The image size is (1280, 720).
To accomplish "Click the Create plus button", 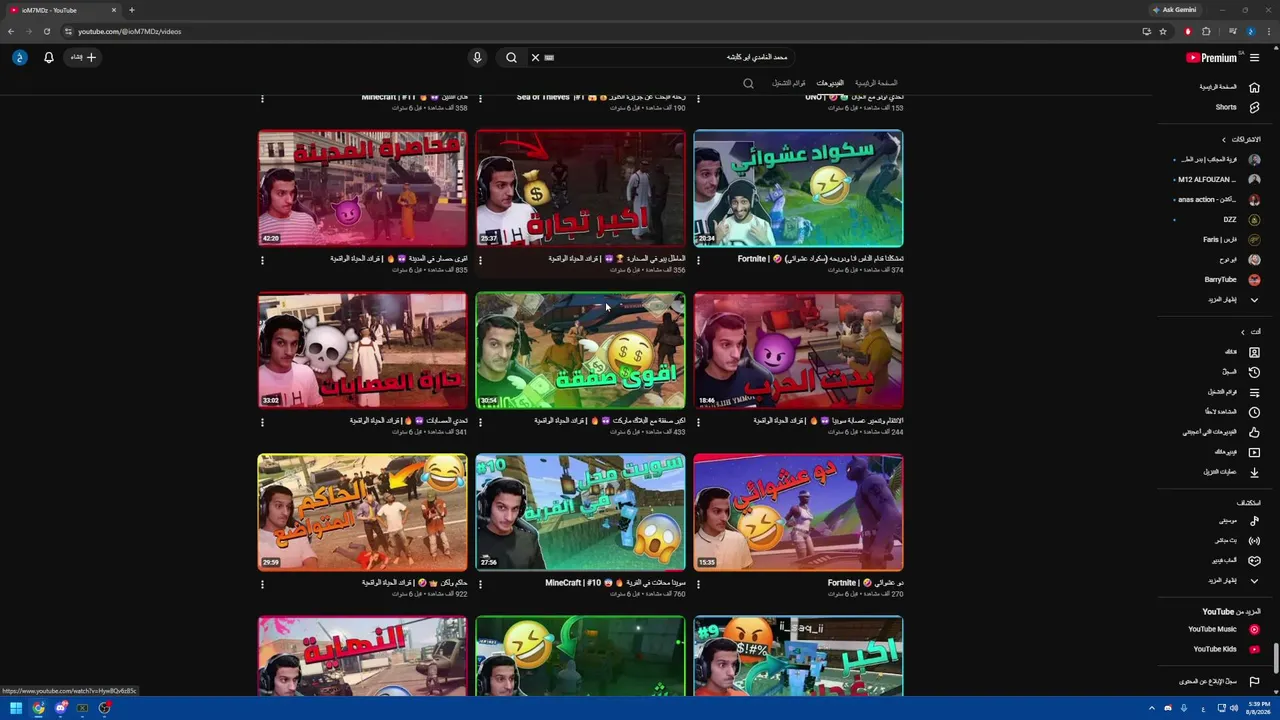I will coord(83,57).
